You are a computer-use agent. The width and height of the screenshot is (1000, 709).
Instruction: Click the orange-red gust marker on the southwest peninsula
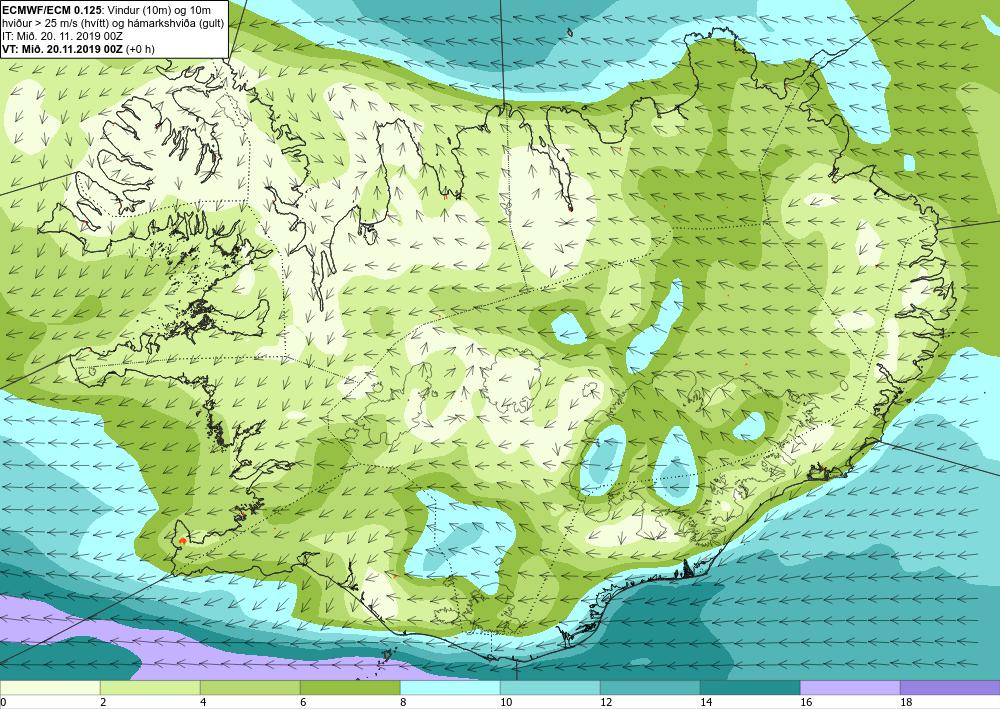(182, 539)
